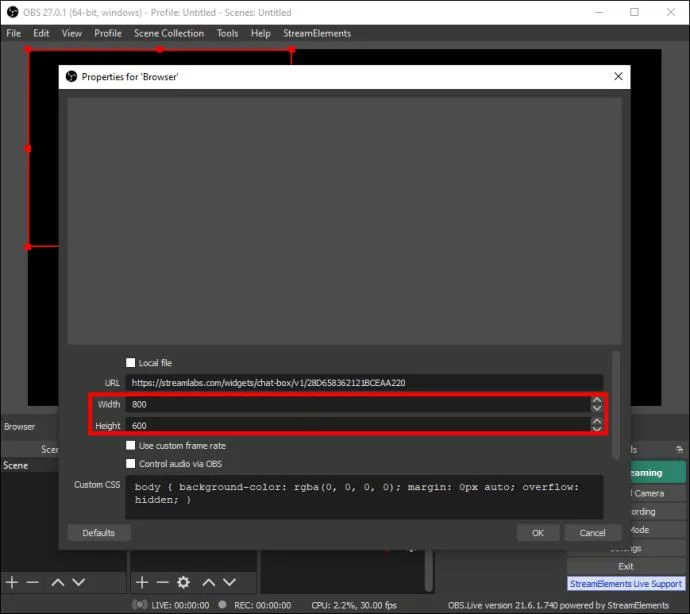
Task: Open the Tools menu
Action: (228, 33)
